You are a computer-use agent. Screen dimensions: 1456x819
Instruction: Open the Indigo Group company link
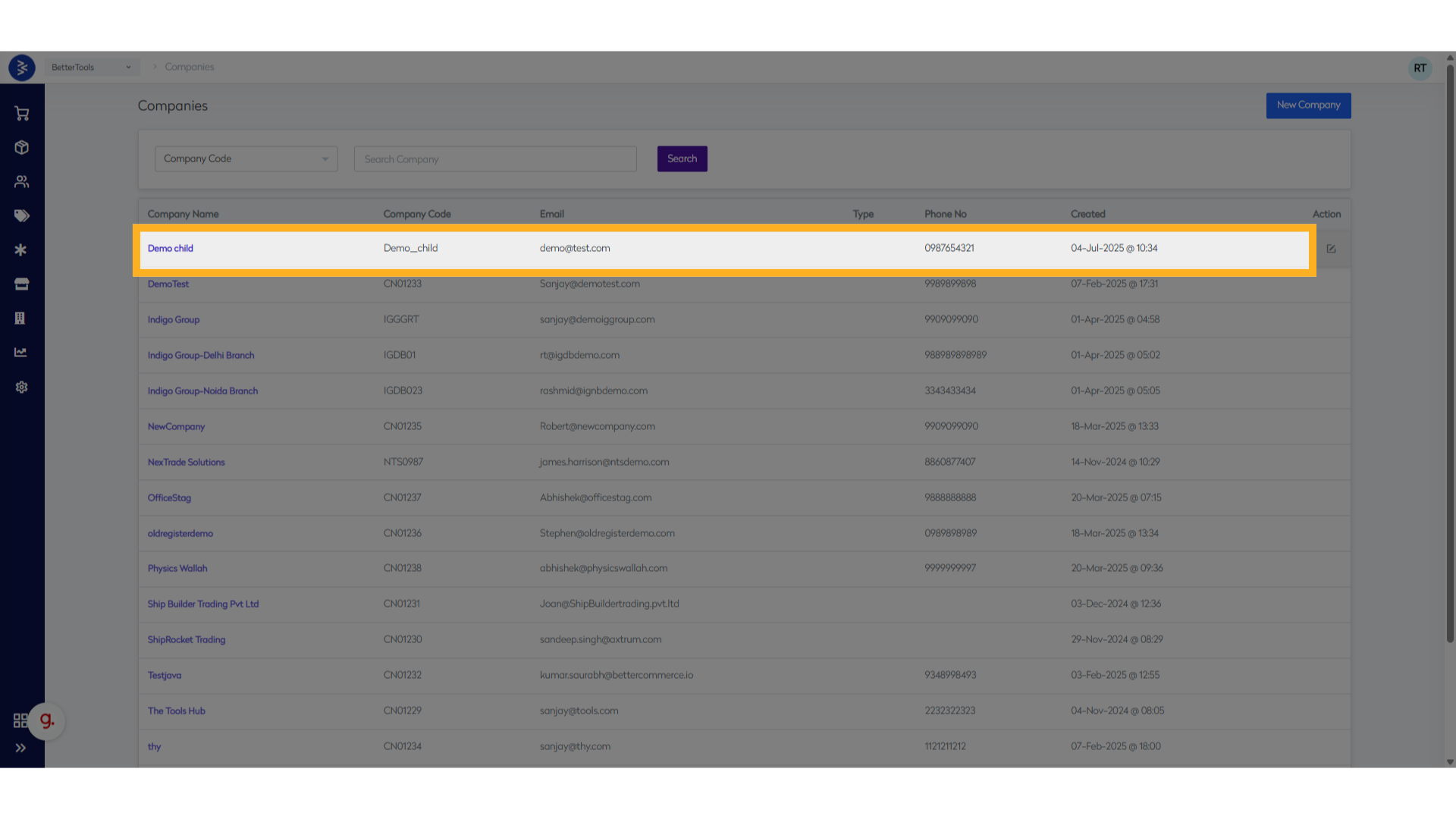point(174,320)
